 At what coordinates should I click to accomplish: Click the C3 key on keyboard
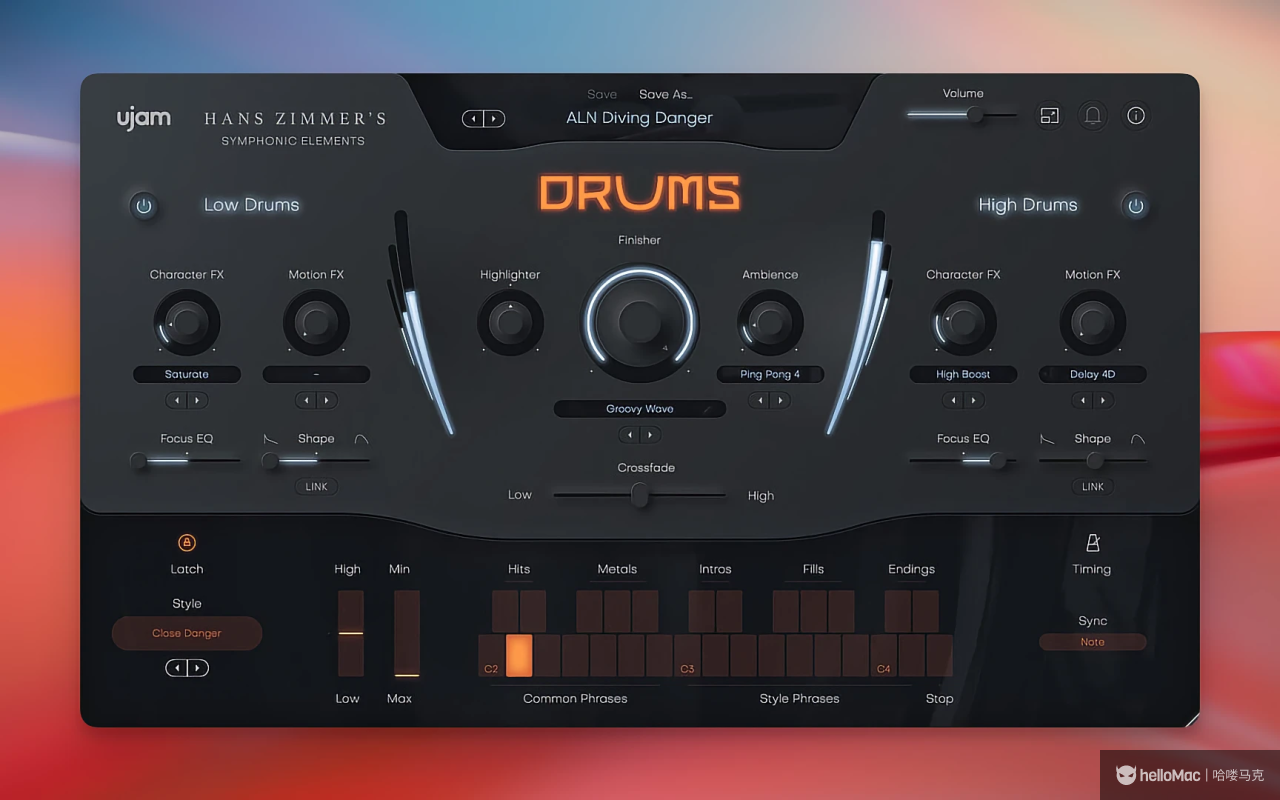click(x=687, y=656)
